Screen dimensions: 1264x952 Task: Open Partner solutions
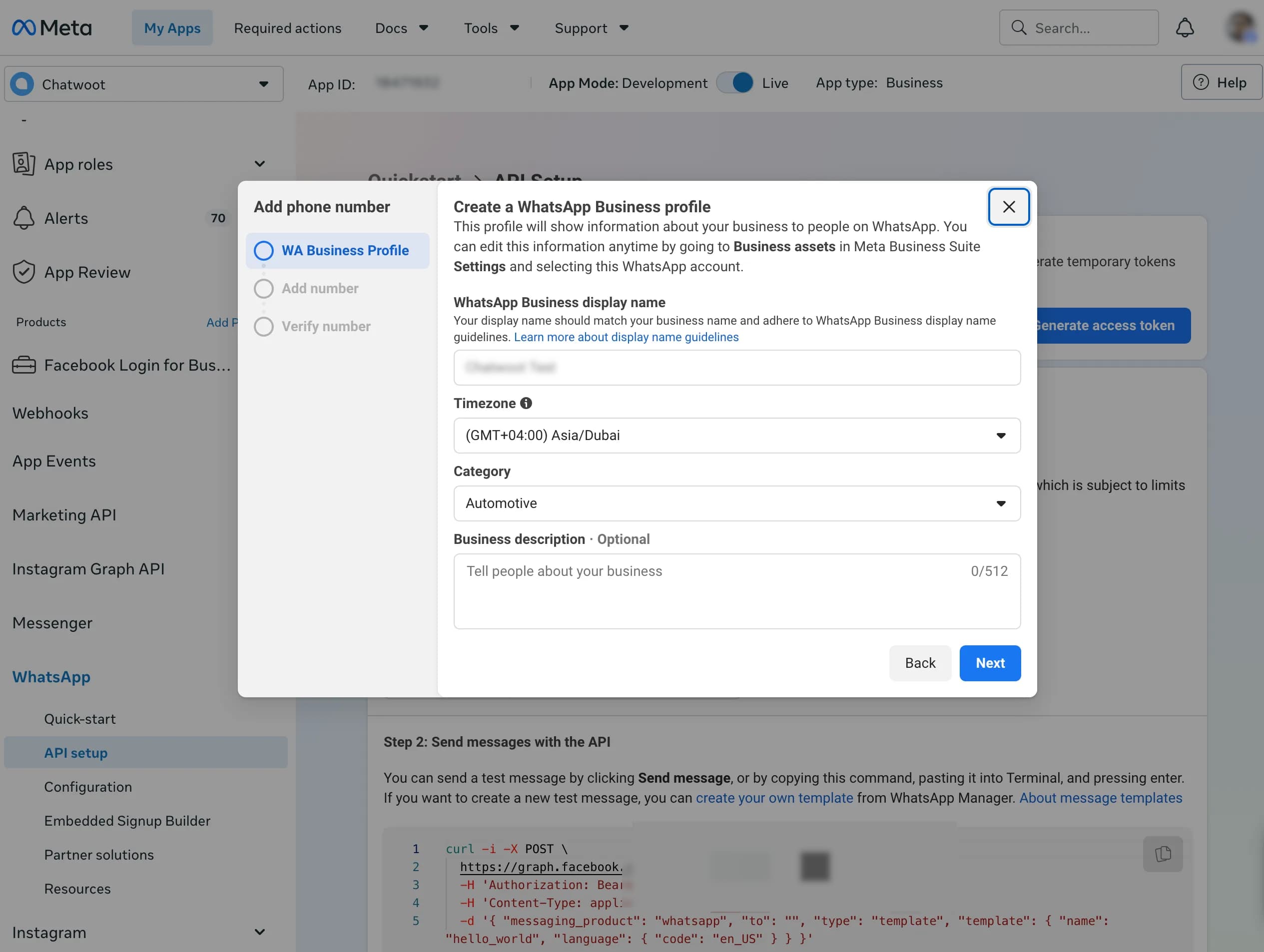[99, 855]
